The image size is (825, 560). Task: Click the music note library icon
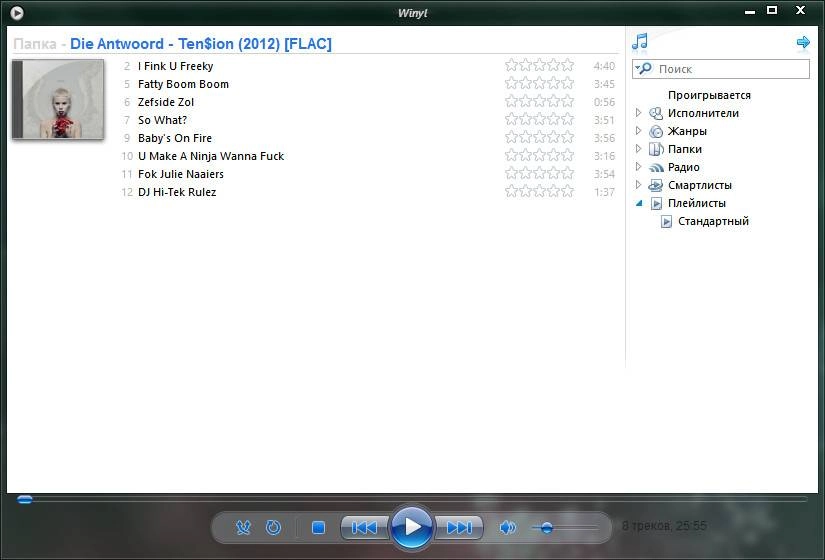point(640,42)
